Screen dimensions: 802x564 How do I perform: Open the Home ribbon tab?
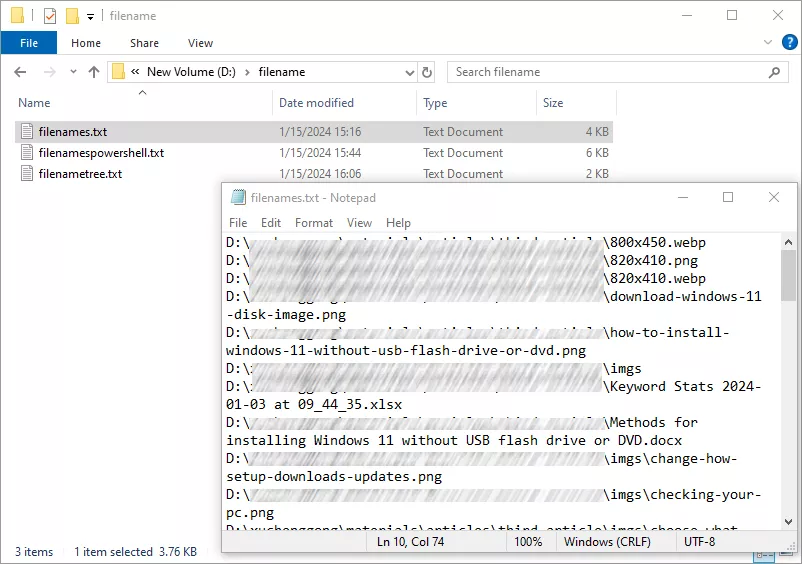click(x=86, y=43)
